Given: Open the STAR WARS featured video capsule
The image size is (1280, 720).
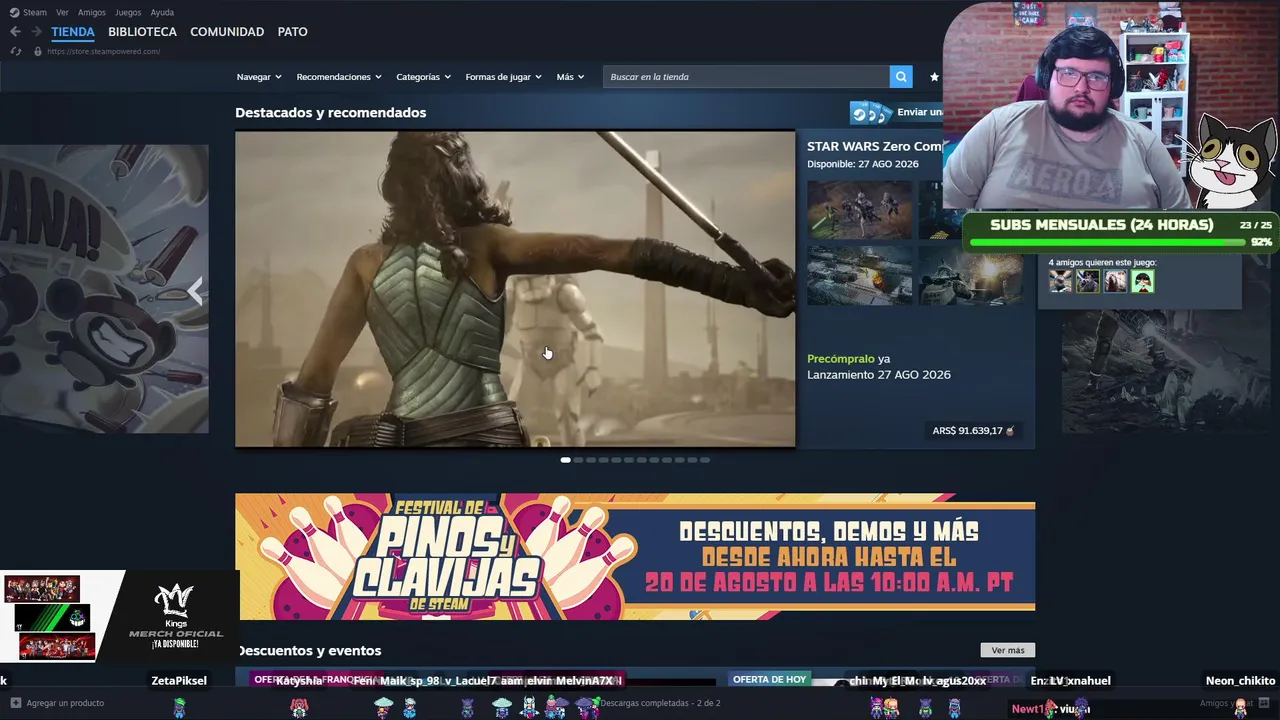Looking at the screenshot, I should (x=515, y=289).
